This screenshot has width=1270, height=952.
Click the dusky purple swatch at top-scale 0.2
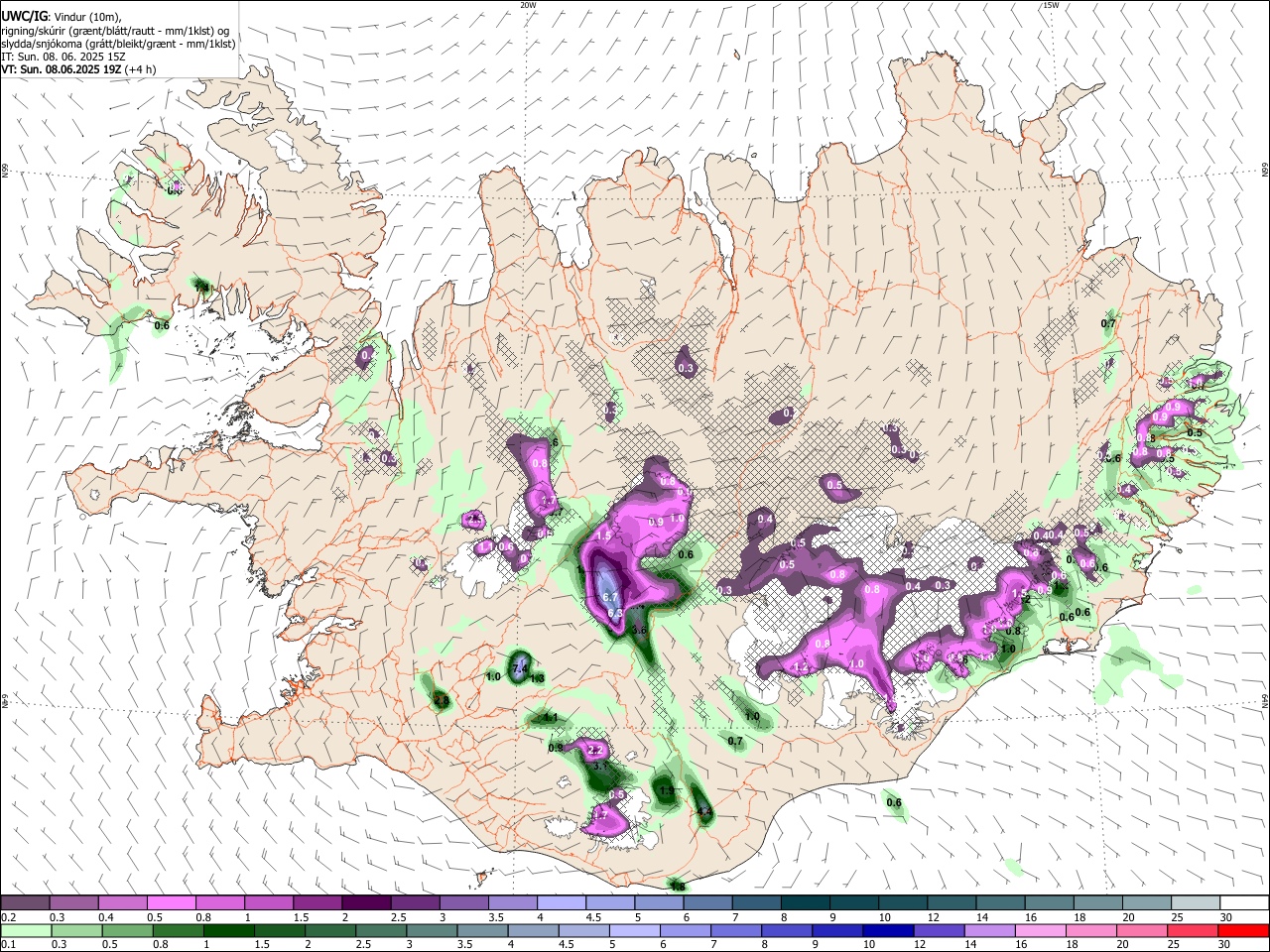tap(25, 902)
